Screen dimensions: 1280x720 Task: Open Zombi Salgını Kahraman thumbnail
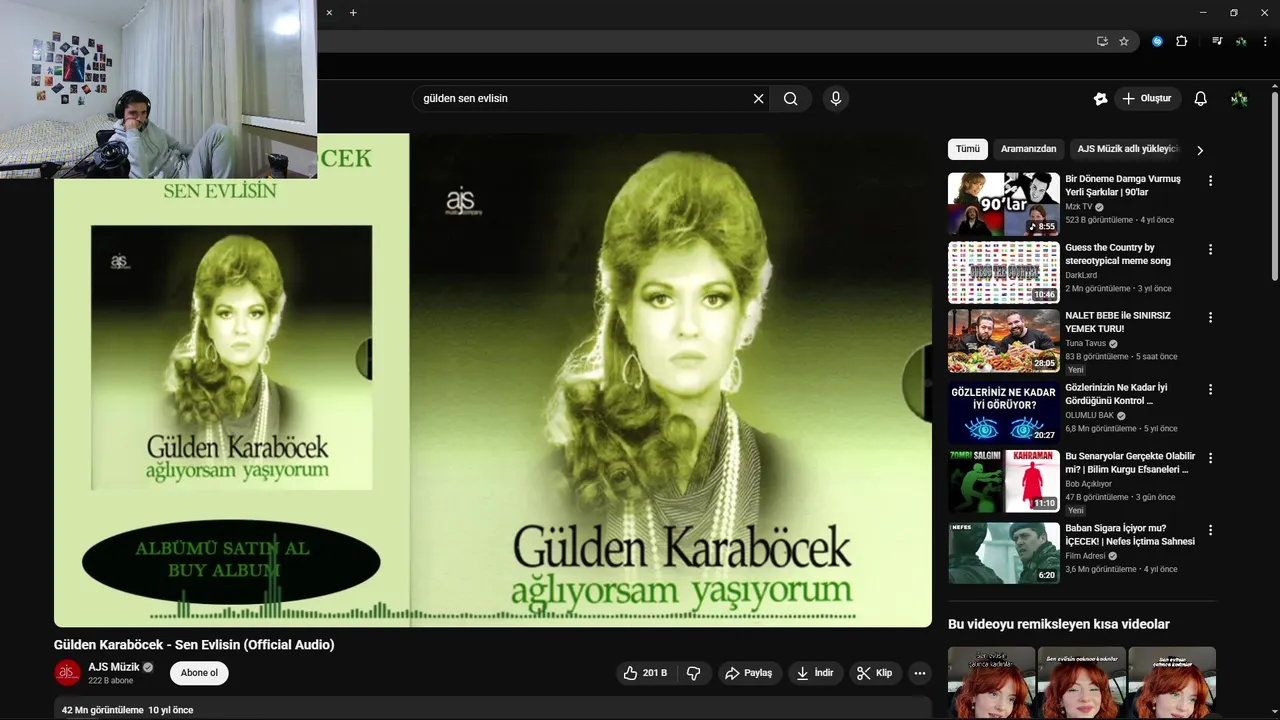[1004, 481]
